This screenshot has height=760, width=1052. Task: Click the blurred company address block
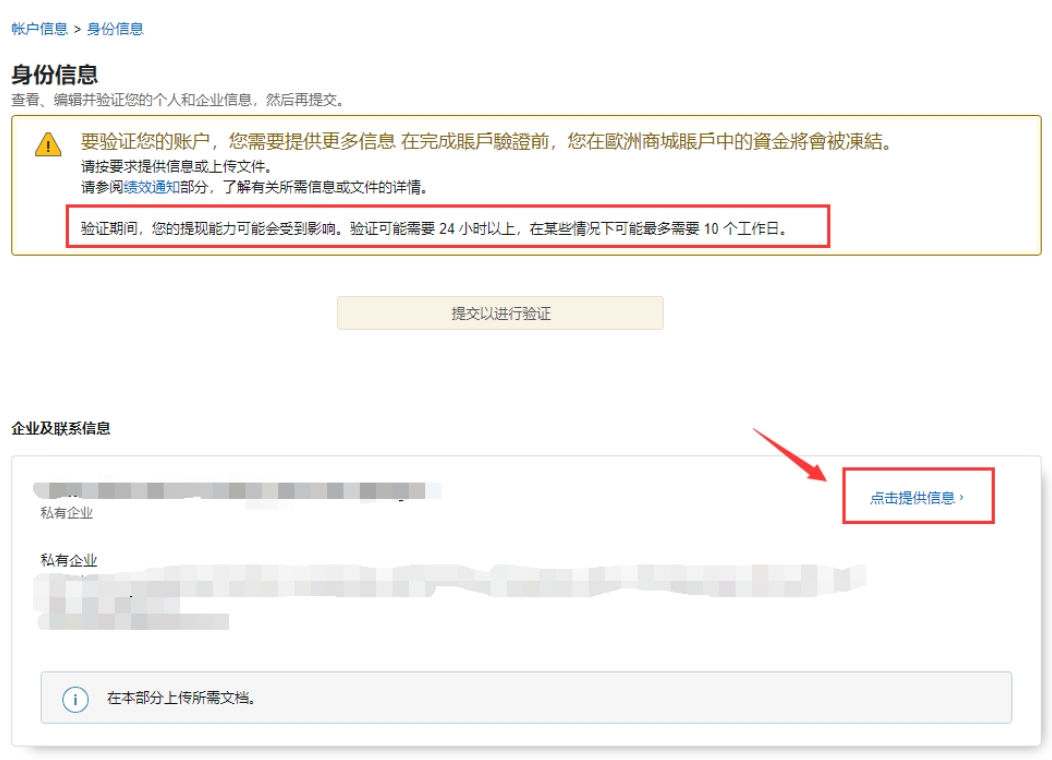pyautogui.click(x=450, y=596)
